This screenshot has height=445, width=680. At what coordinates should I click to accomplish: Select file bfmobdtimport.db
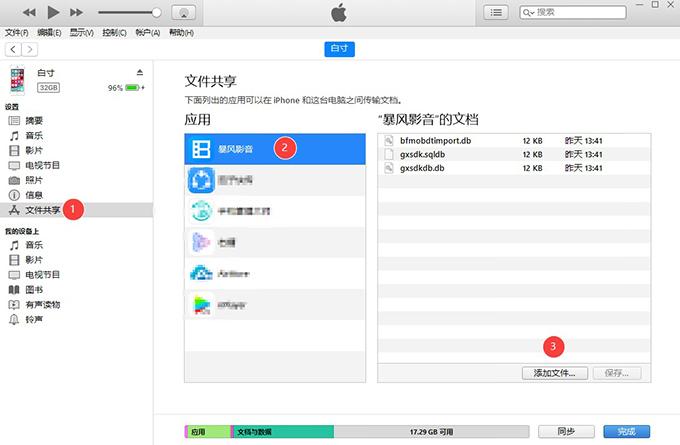(514, 141)
